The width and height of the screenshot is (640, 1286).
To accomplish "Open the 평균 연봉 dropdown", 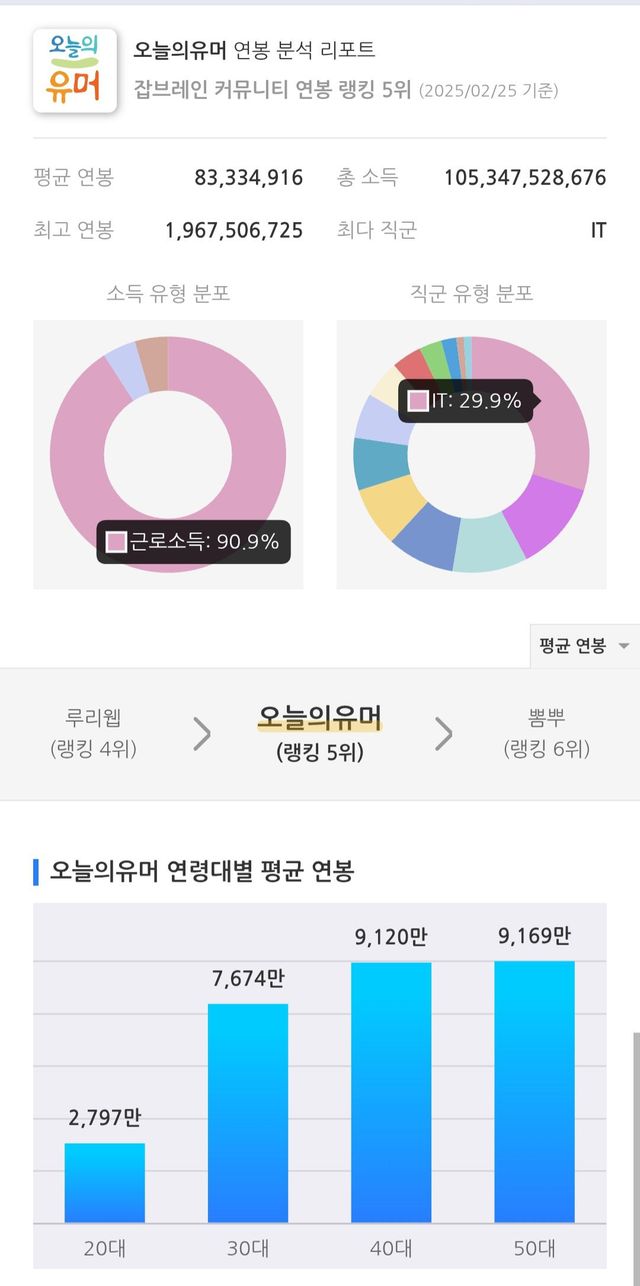I will click(584, 646).
